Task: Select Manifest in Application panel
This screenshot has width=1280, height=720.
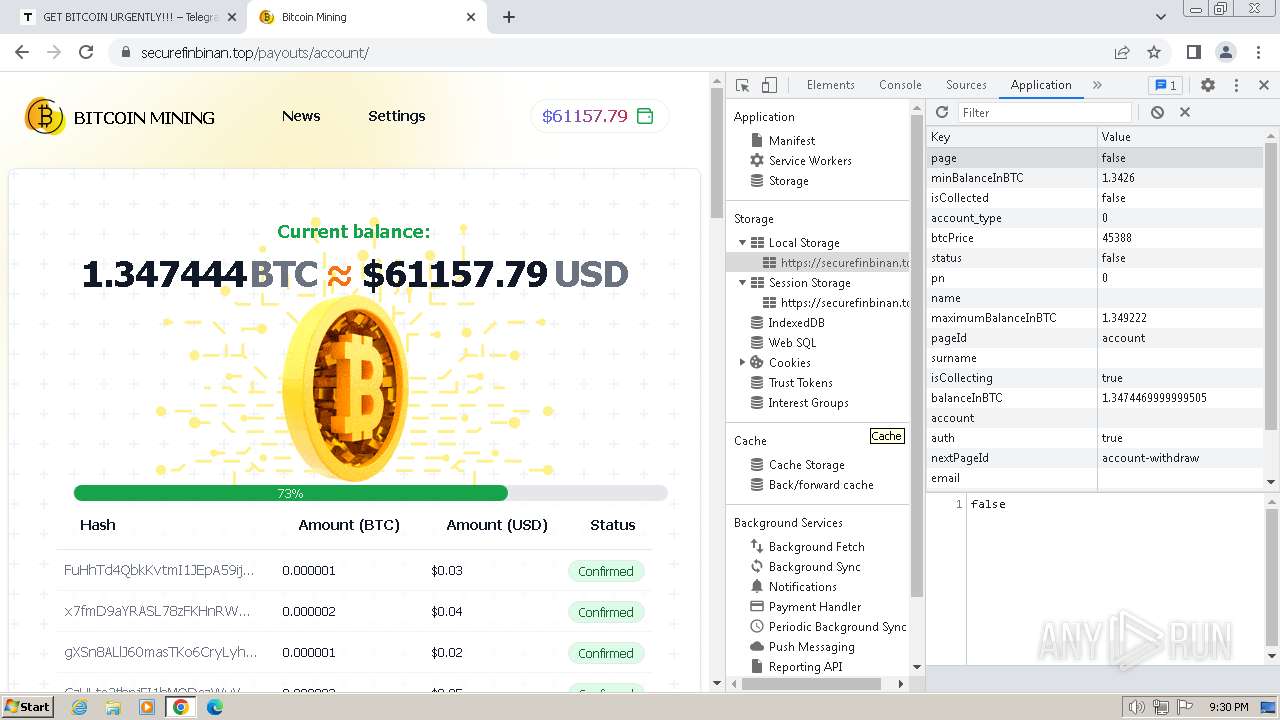Action: (791, 141)
